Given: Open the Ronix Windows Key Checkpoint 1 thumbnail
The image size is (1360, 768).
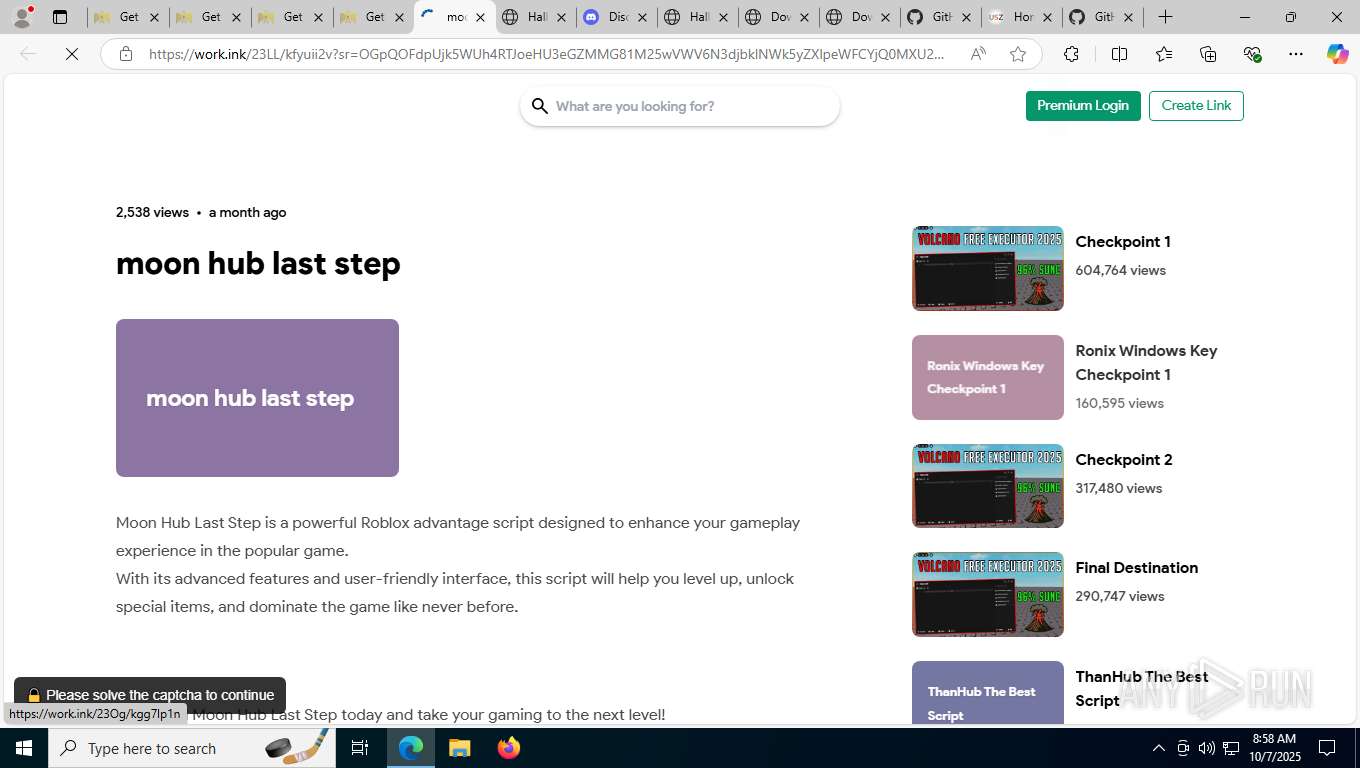Looking at the screenshot, I should (987, 377).
